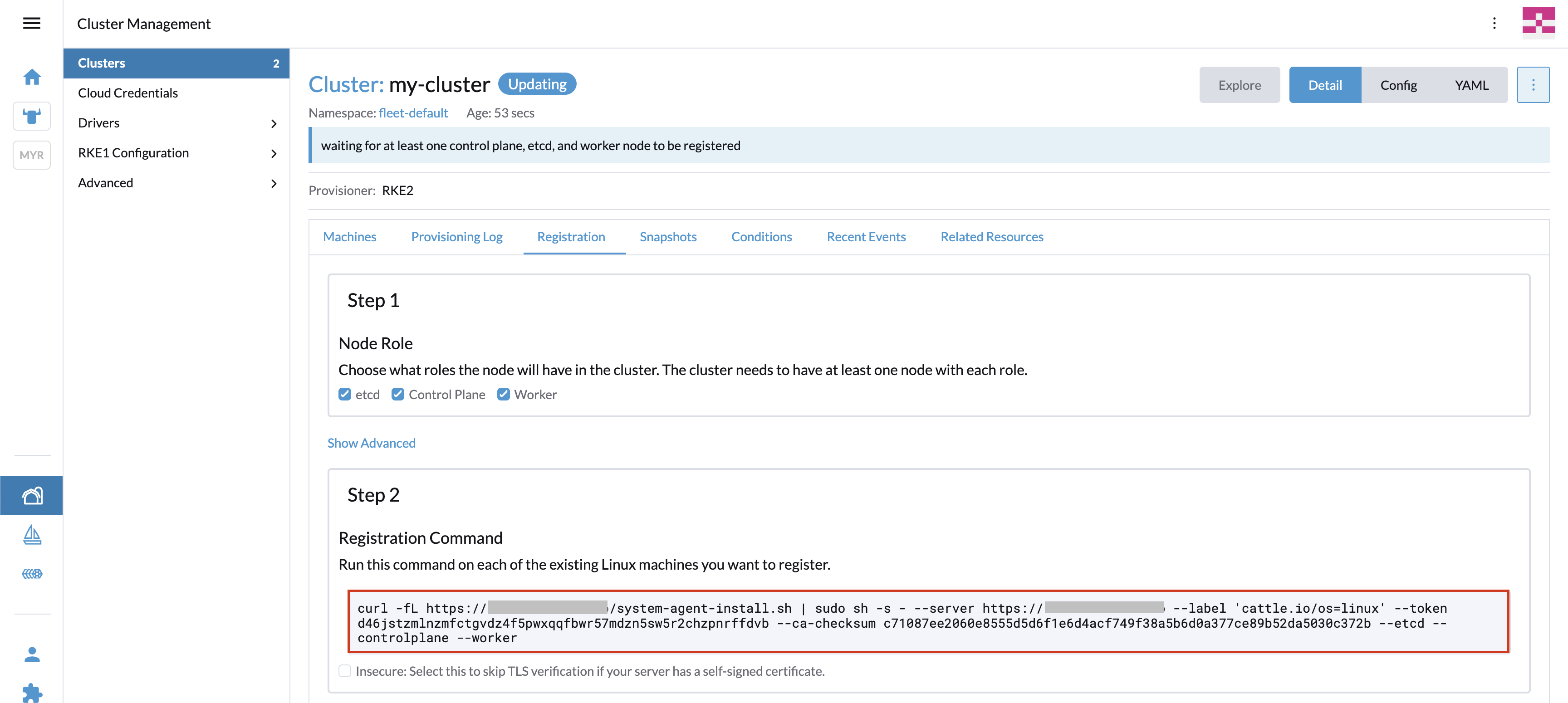1568x703 pixels.
Task: Click the Cluster Management header title
Action: [144, 24]
